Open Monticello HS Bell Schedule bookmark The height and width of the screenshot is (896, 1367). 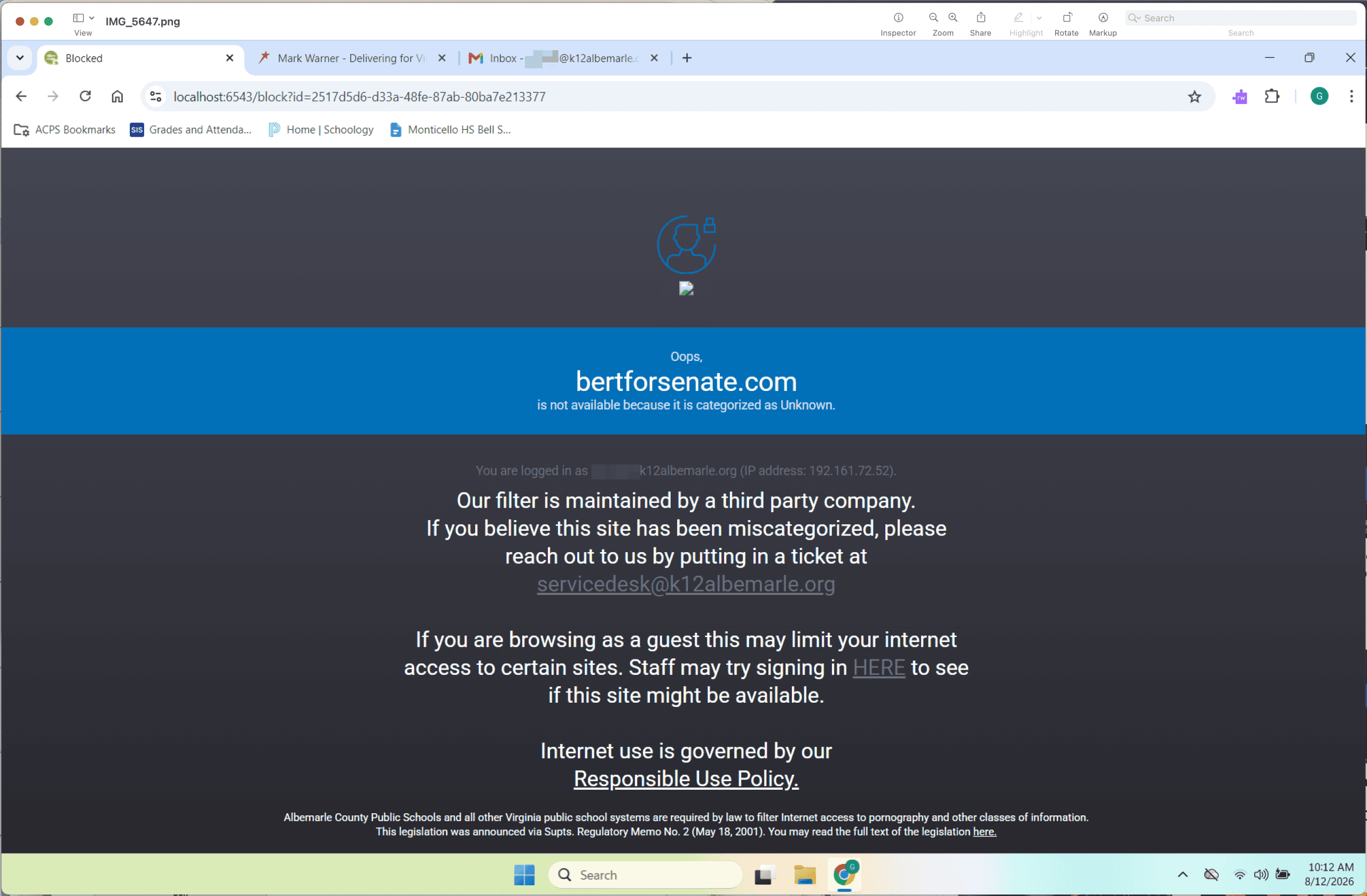(x=450, y=130)
